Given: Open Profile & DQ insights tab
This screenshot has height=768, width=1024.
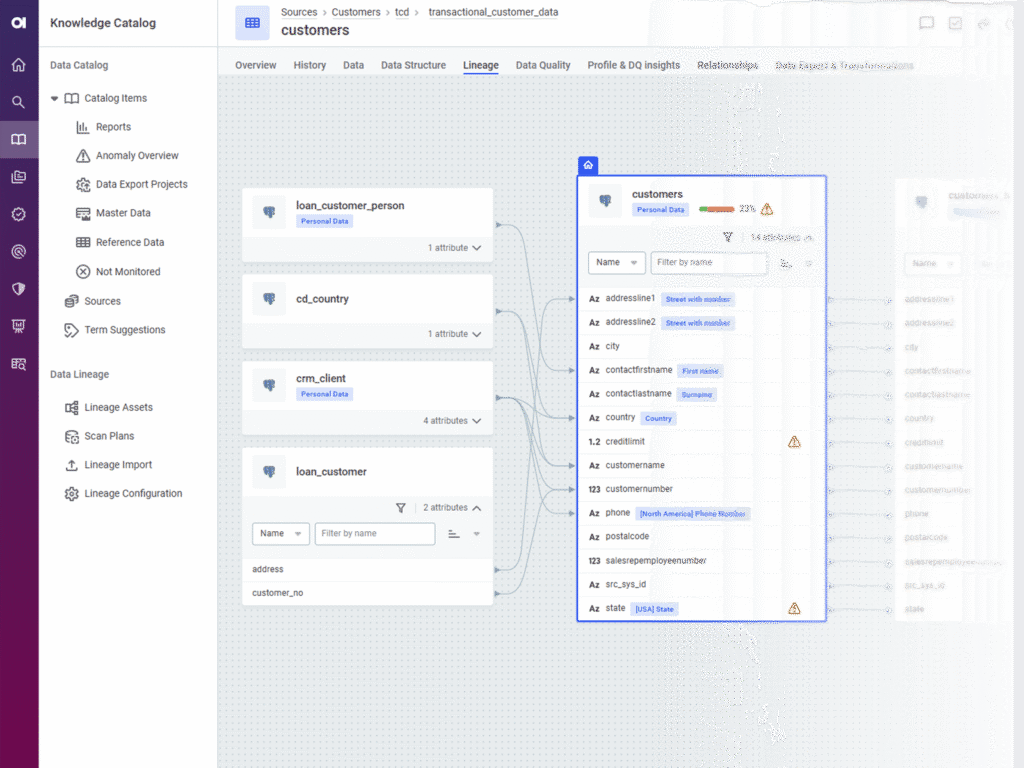Looking at the screenshot, I should [x=633, y=65].
